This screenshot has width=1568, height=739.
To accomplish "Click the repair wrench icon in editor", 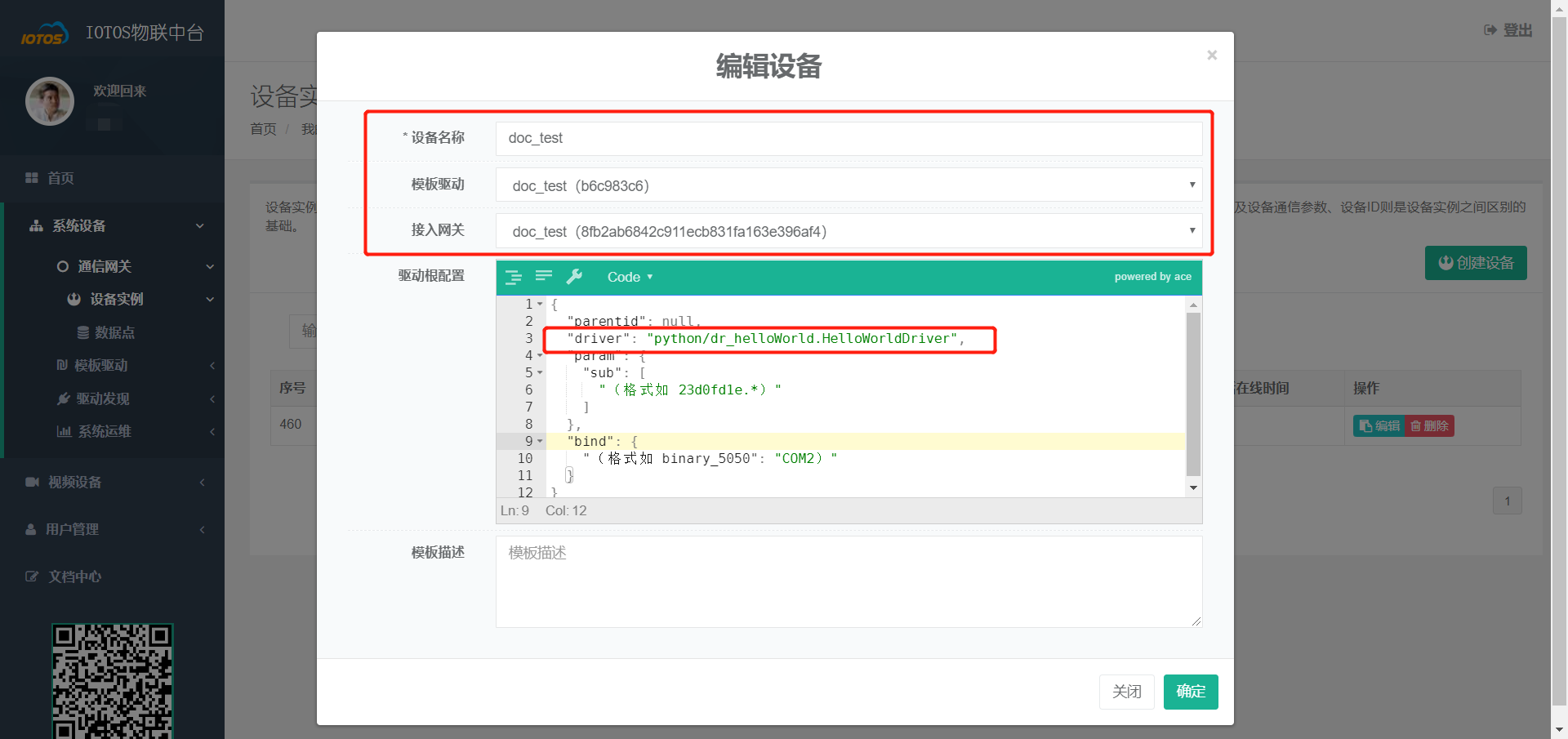I will click(575, 277).
